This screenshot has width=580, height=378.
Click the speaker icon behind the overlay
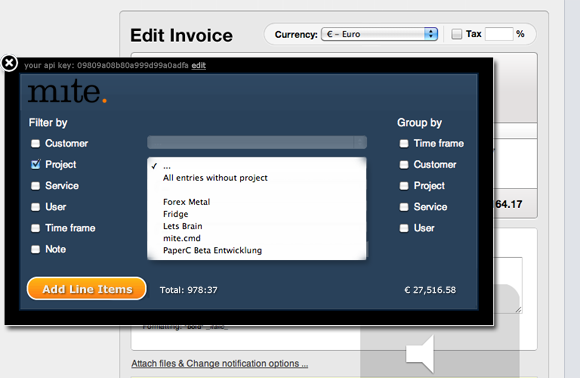[x=420, y=354]
